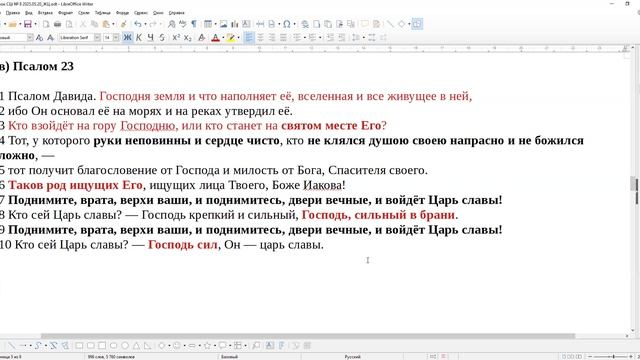Screen dimensions: 640x360
Task: Click the Find and Replace icon
Action: 171,24
